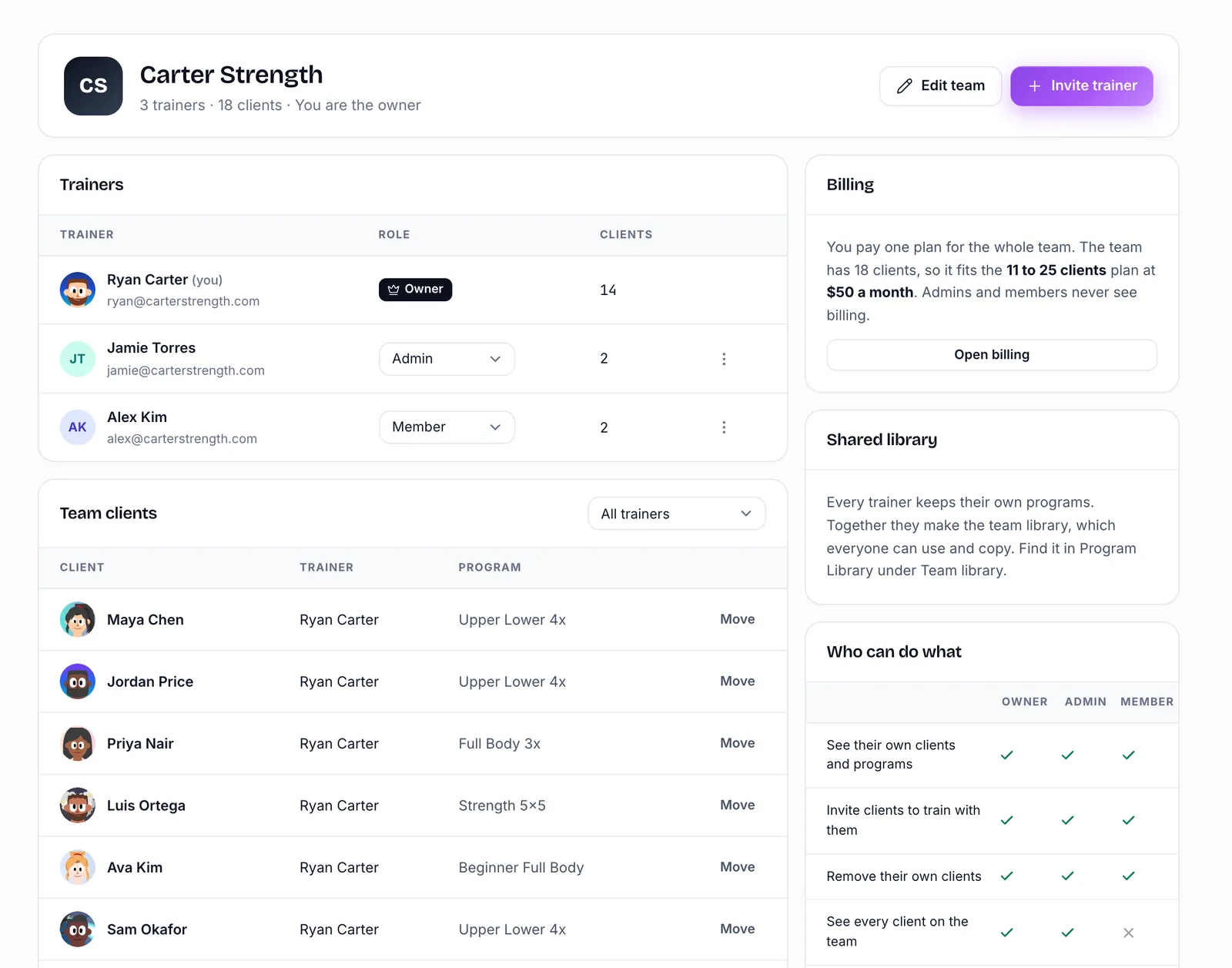The width and height of the screenshot is (1232, 968).
Task: Click the Member checkmark for Invite clients to train
Action: [1129, 820]
